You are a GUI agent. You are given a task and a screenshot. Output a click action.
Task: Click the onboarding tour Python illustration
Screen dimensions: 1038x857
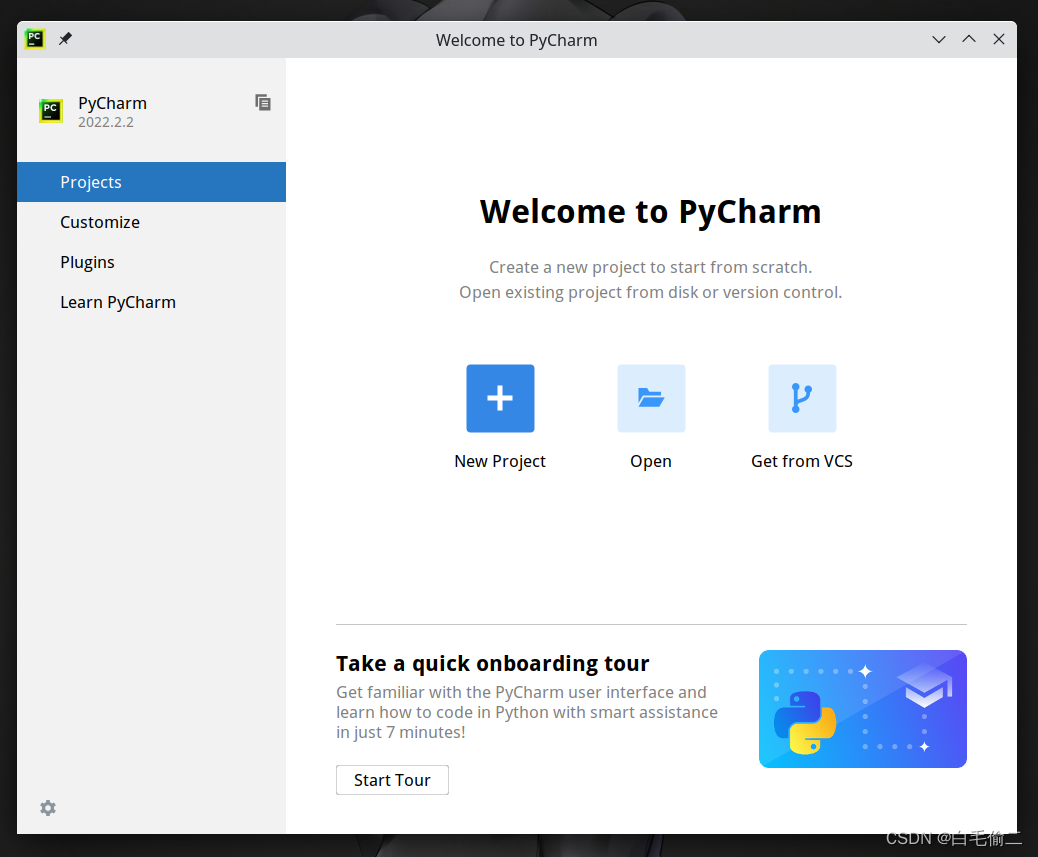point(863,709)
